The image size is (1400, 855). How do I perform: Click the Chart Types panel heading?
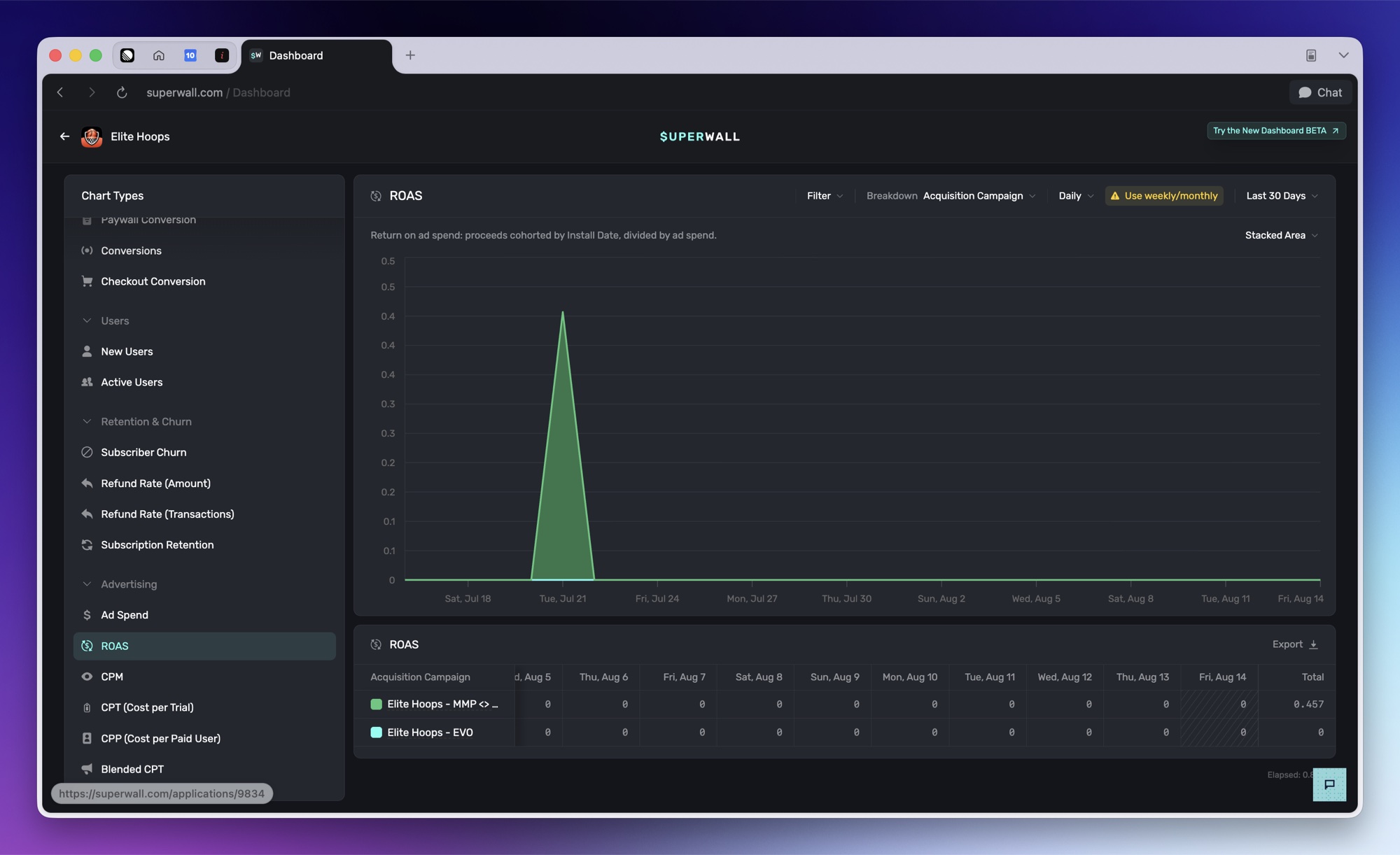tap(112, 196)
